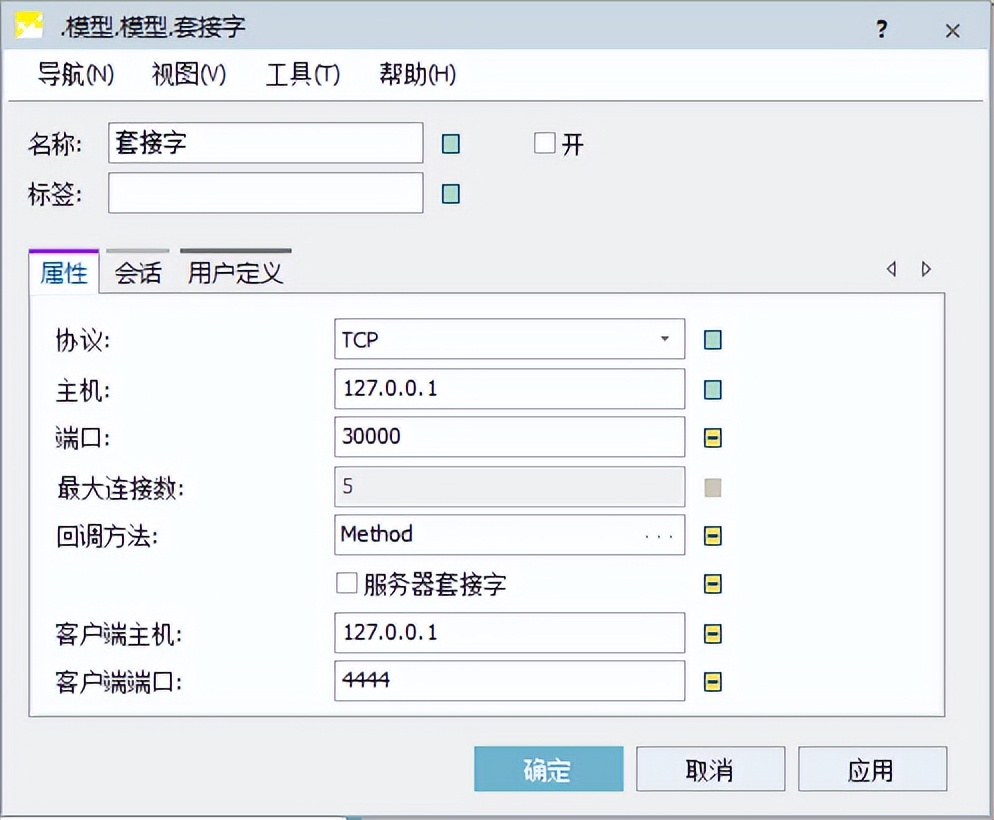Click the minus icon beside 客户端主机
994x820 pixels.
click(x=712, y=633)
